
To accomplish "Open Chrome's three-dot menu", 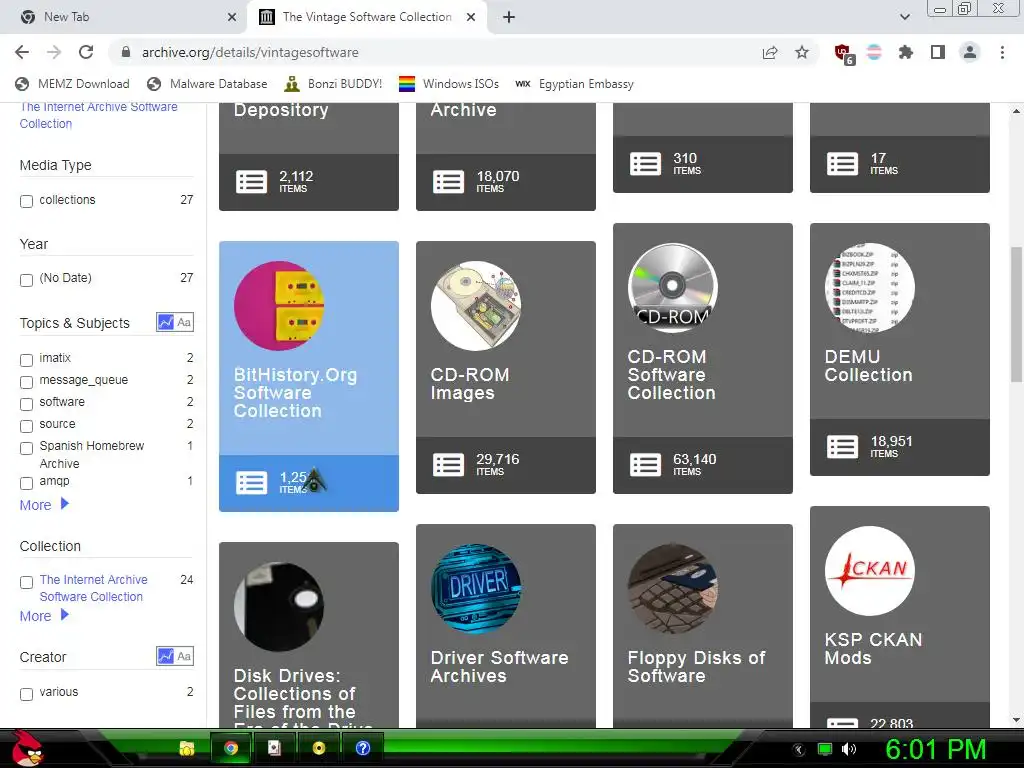I will (x=1002, y=52).
